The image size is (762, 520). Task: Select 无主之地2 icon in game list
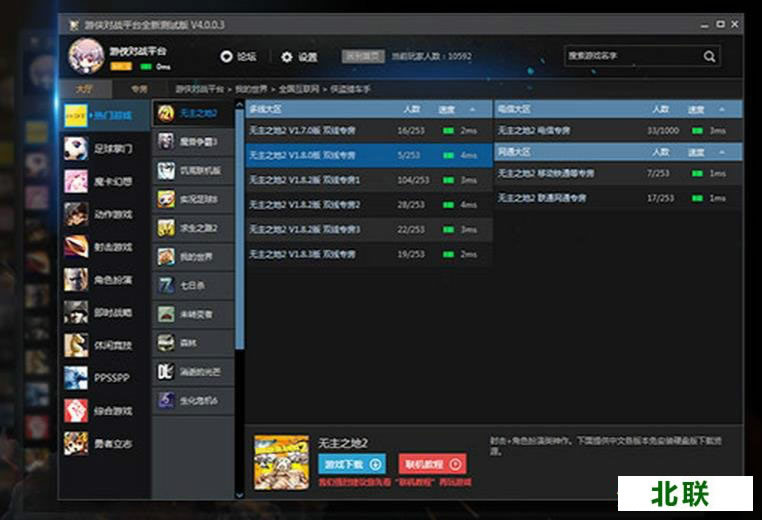point(166,113)
